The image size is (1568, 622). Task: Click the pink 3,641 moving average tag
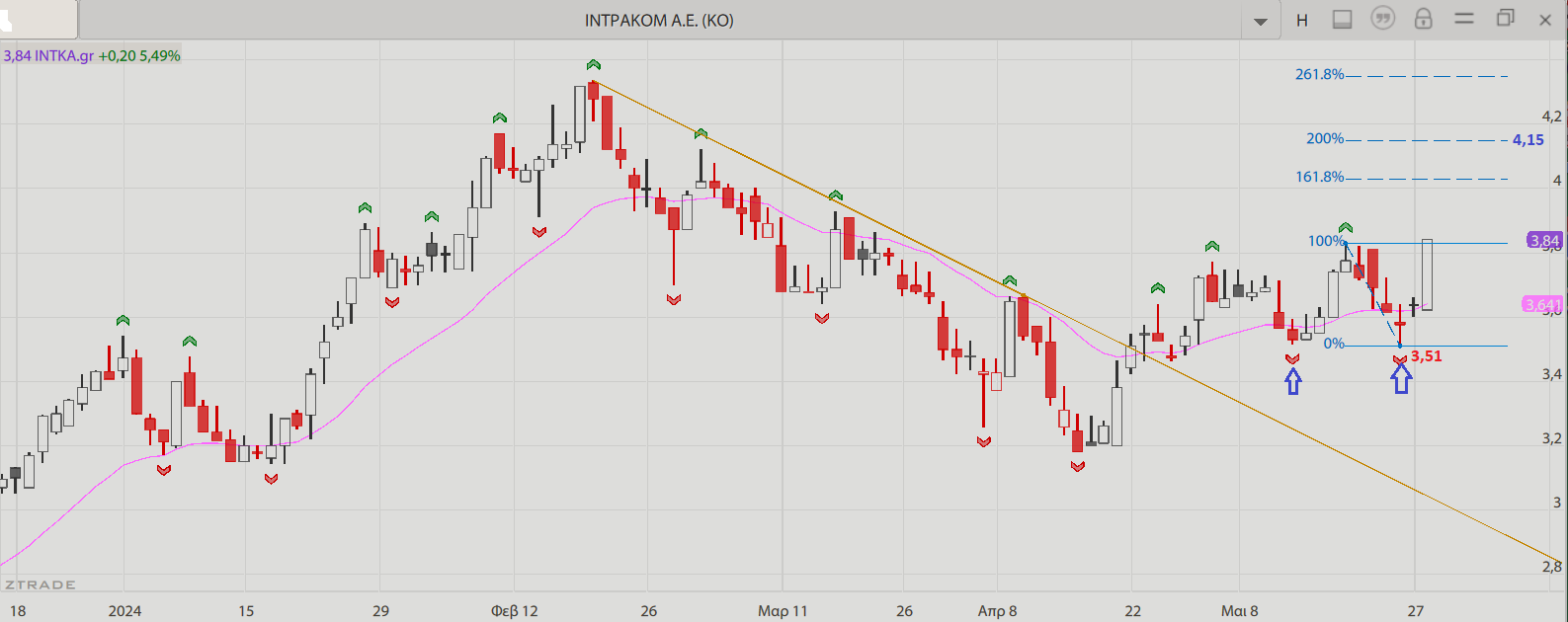[1542, 305]
